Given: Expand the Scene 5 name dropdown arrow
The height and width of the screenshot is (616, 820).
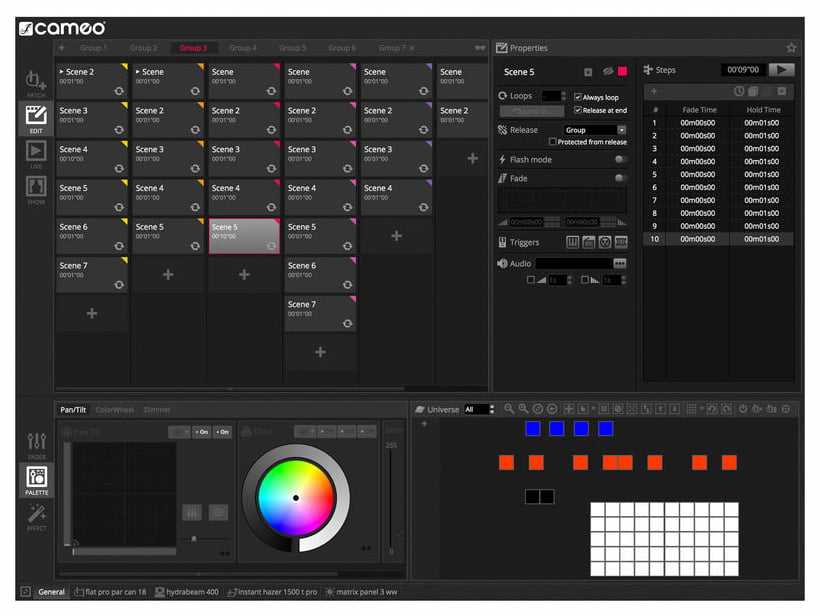Looking at the screenshot, I should [588, 72].
